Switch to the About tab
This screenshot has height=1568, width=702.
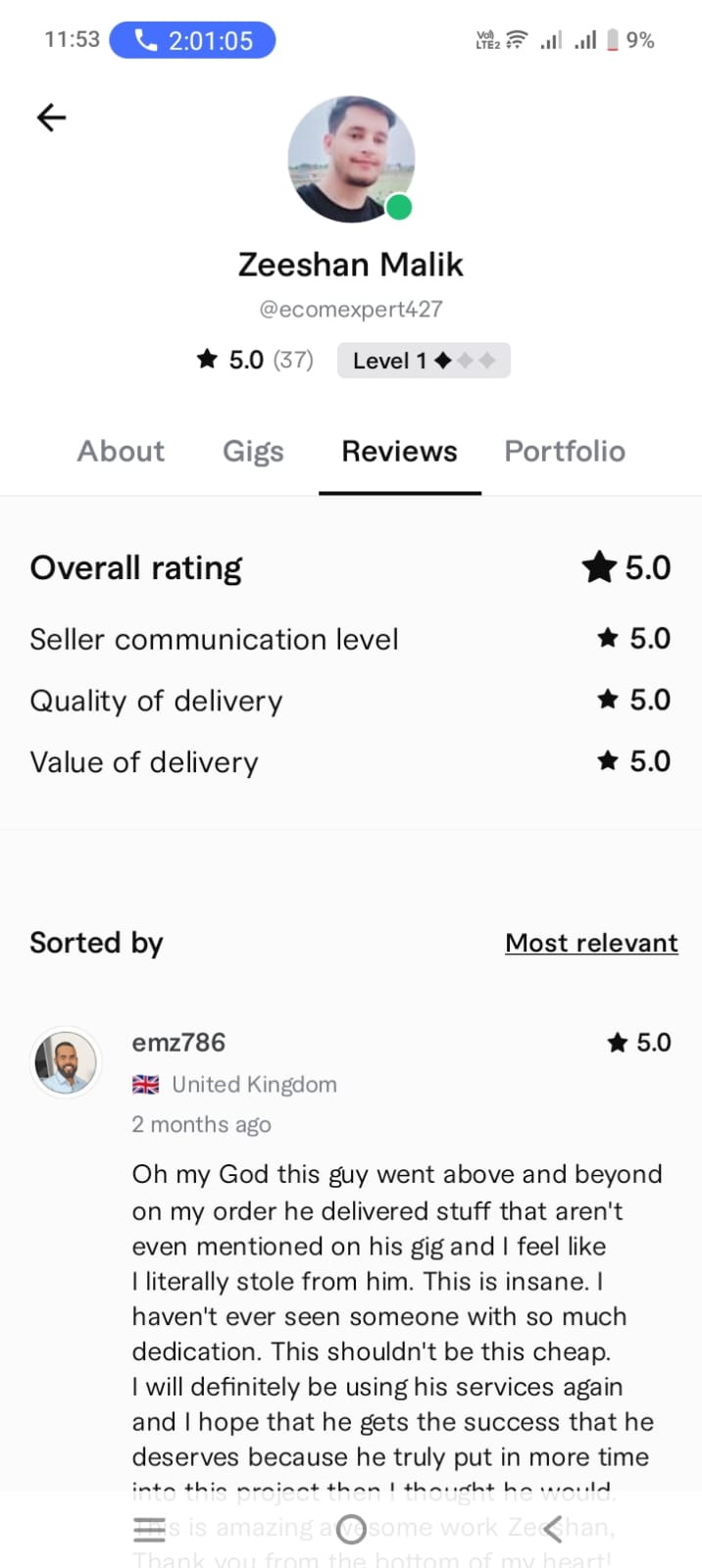pos(121,451)
